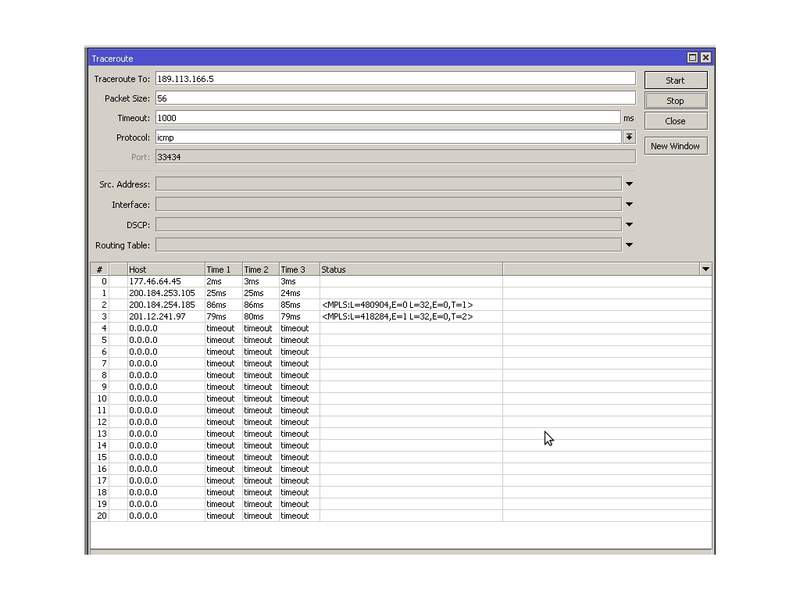The image size is (800, 600).
Task: Click the 2ms Time 1 cell
Action: 214,282
